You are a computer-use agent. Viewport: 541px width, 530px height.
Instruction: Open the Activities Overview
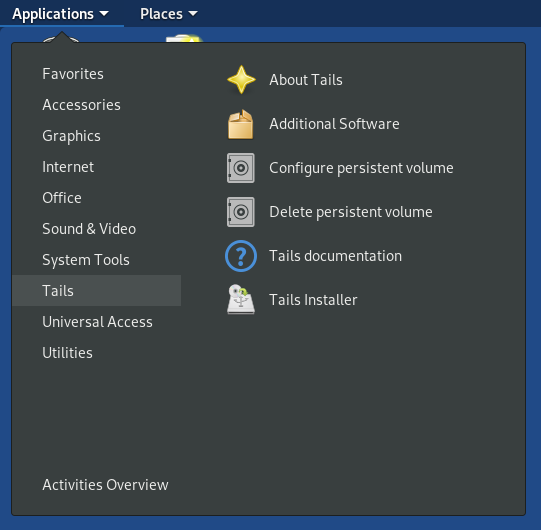(105, 485)
